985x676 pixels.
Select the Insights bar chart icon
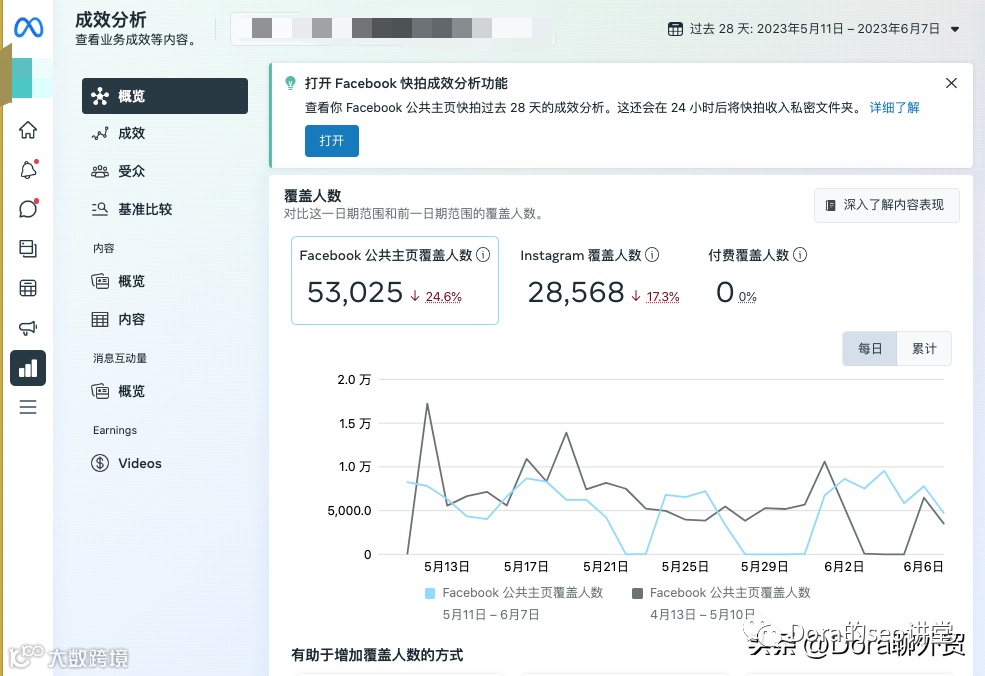[x=28, y=368]
